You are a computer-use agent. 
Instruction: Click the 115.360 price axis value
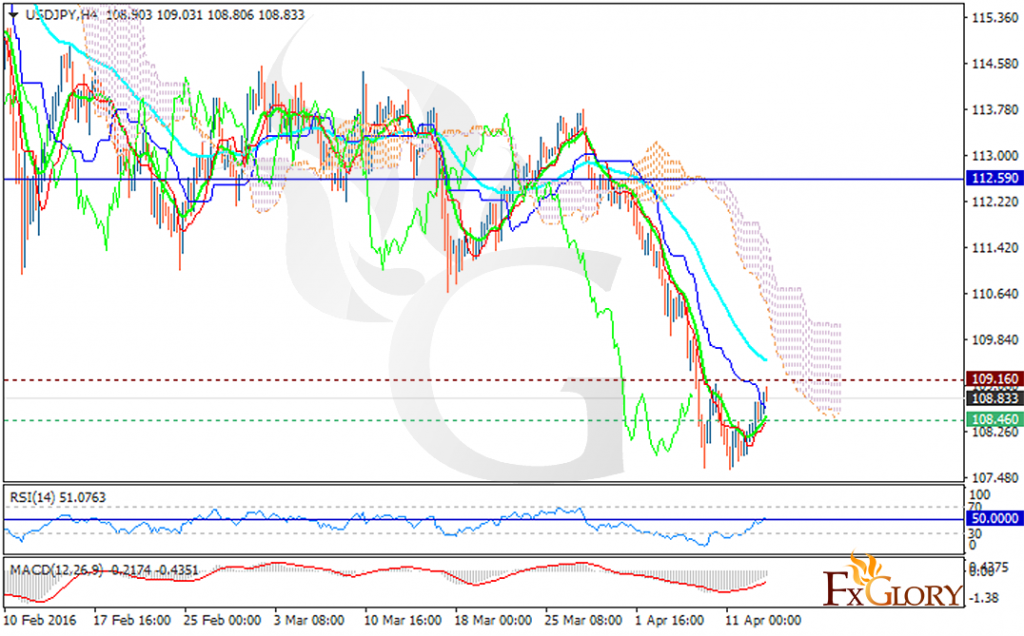click(x=995, y=18)
